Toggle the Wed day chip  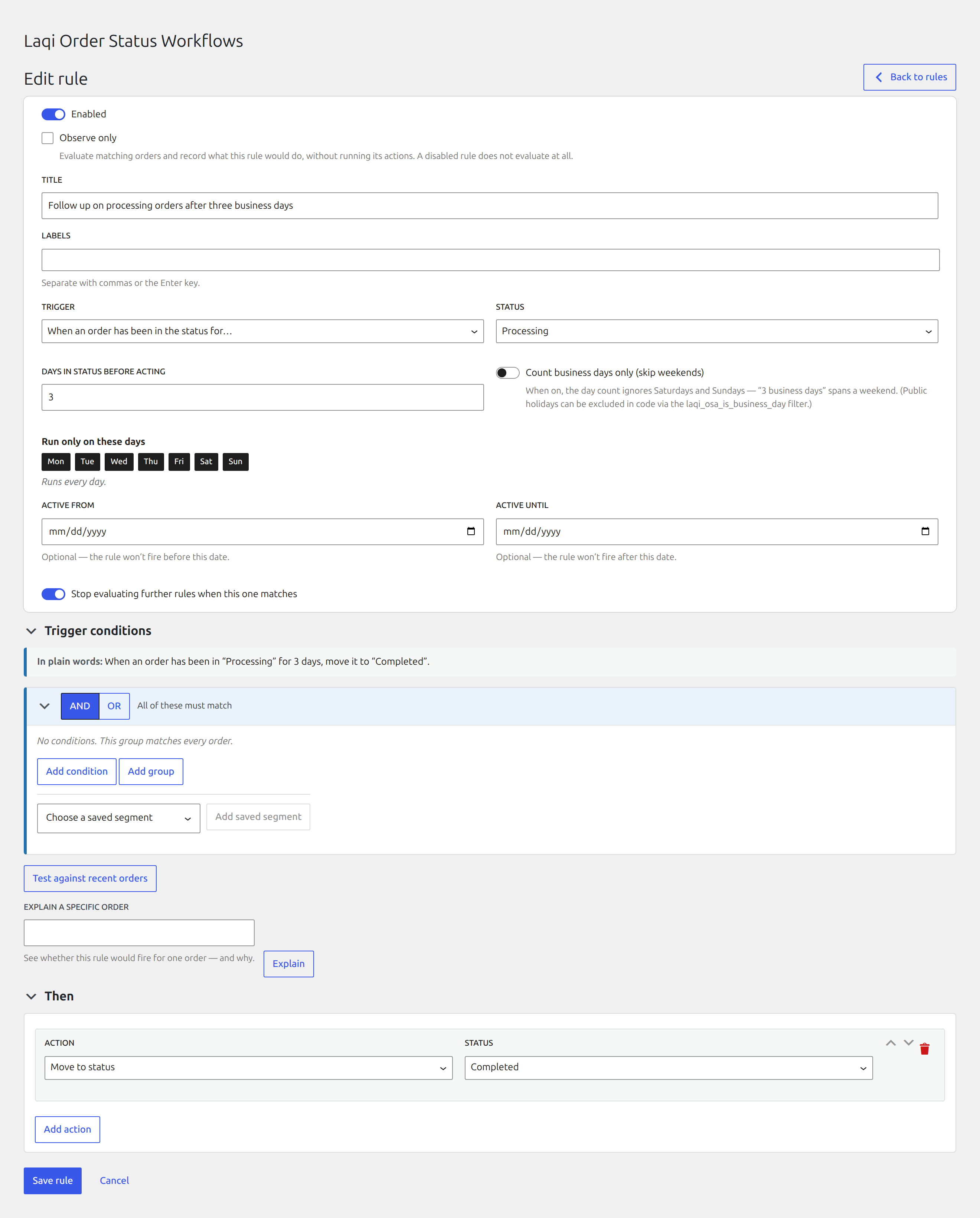(x=119, y=462)
